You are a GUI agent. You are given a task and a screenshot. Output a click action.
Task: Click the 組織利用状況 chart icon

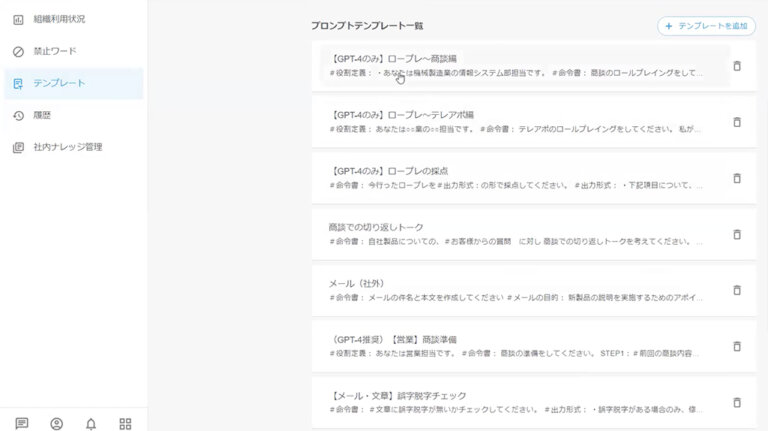click(x=18, y=19)
